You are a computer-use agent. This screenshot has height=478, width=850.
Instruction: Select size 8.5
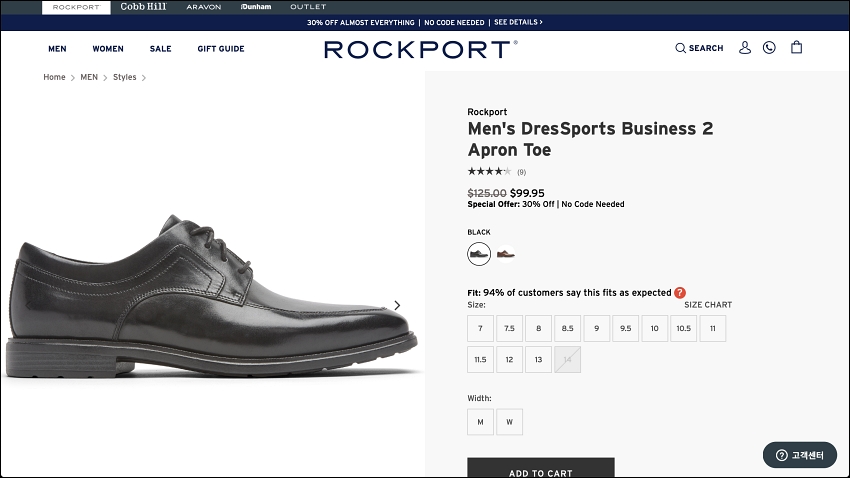568,328
